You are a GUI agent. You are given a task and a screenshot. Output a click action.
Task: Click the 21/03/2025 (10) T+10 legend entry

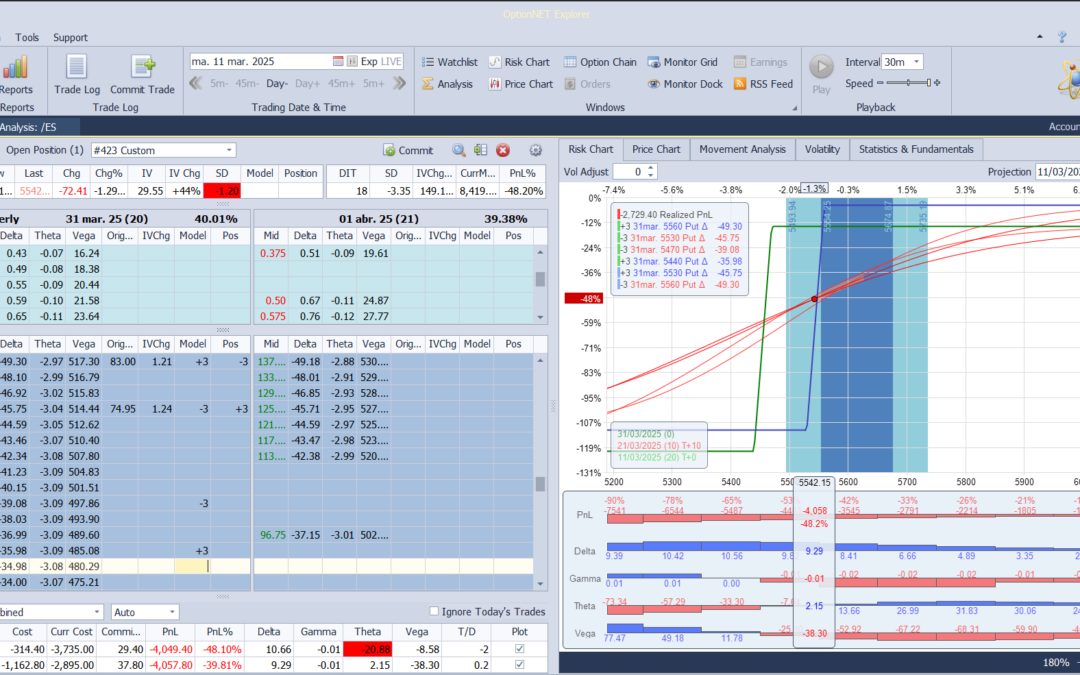pyautogui.click(x=659, y=446)
